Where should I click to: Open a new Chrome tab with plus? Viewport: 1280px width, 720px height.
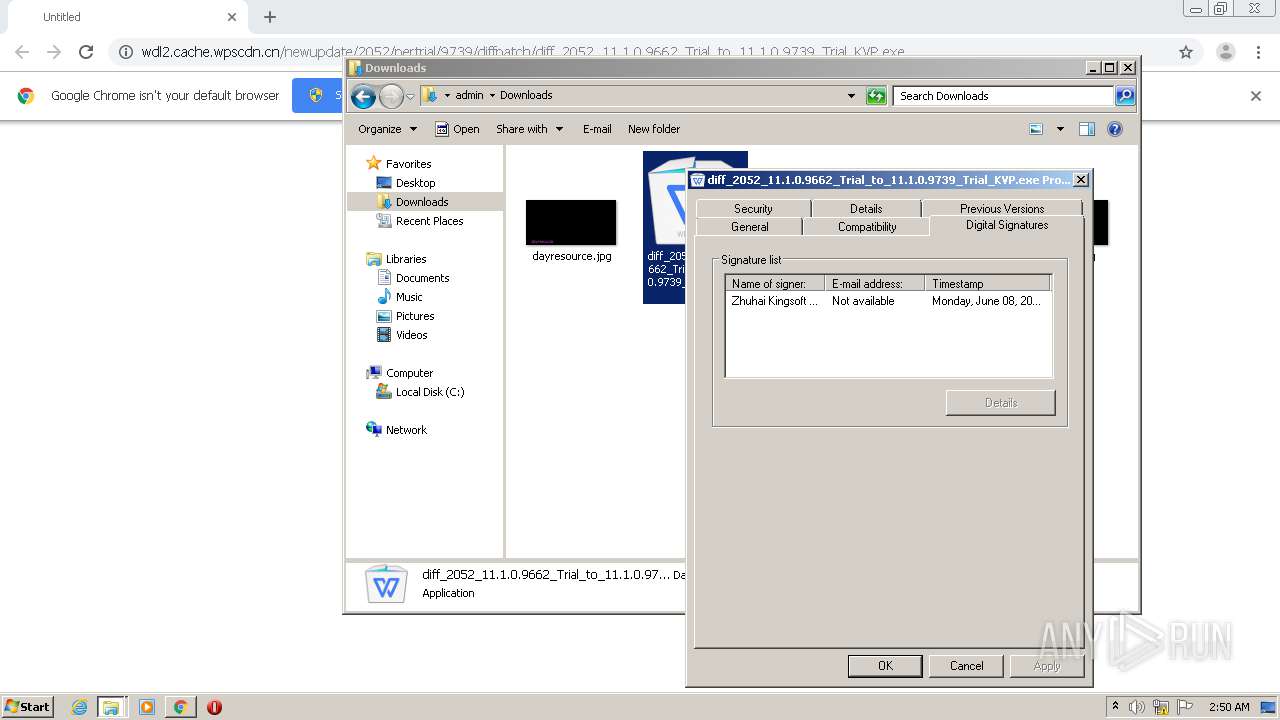(x=270, y=17)
